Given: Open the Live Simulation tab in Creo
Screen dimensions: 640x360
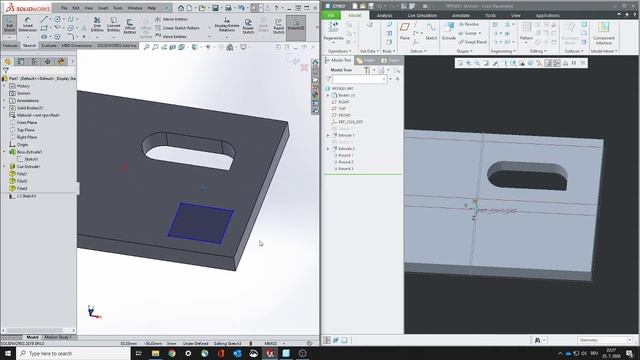Looking at the screenshot, I should (422, 16).
